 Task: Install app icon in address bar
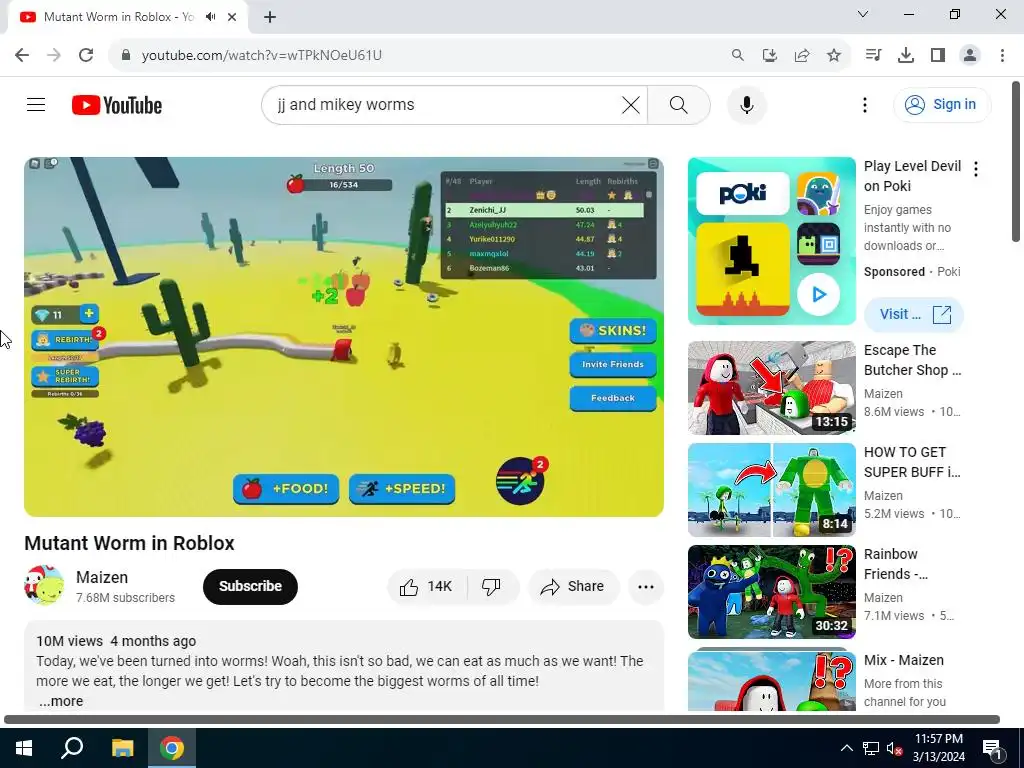click(769, 55)
